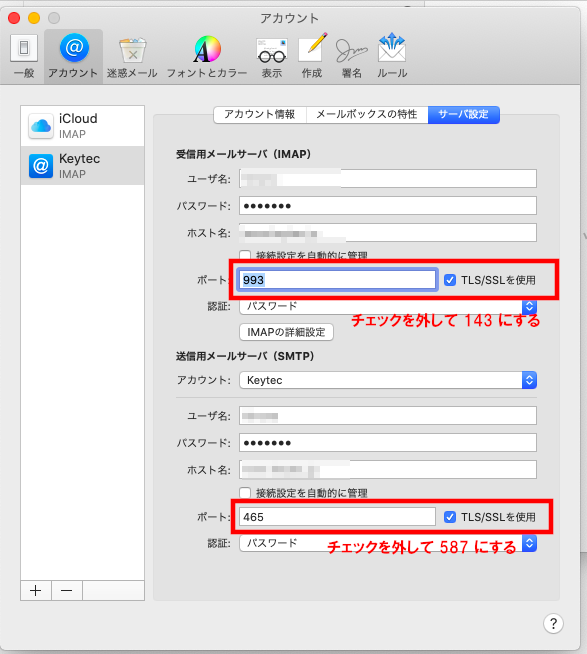Select the iCloud account in sidebar

pos(83,126)
